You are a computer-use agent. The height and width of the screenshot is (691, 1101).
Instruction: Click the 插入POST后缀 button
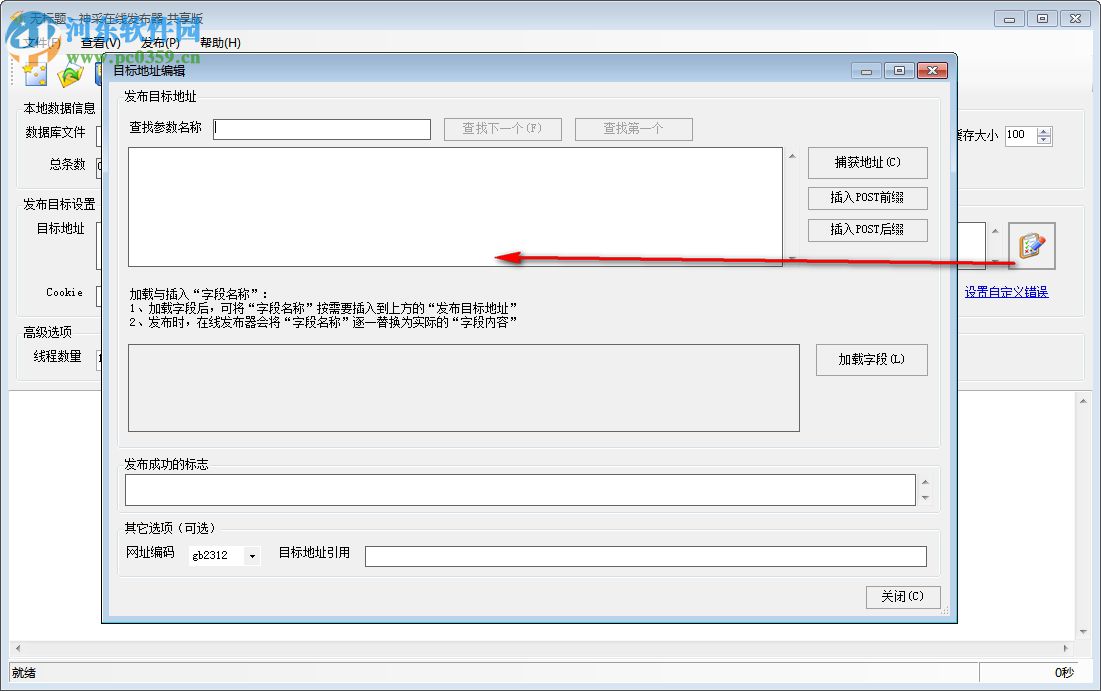[x=868, y=230]
